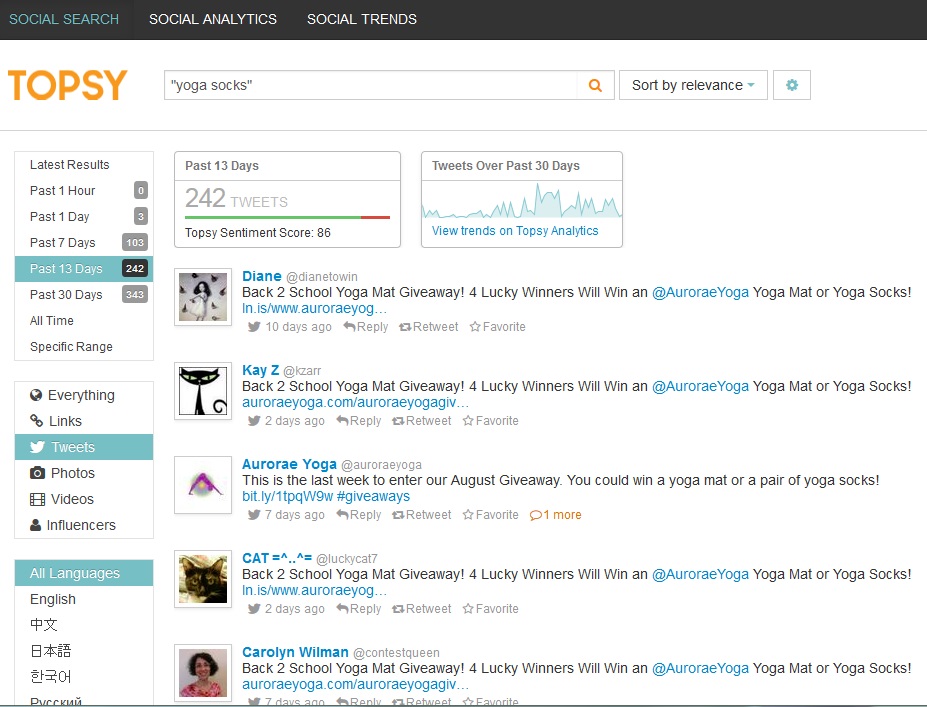This screenshot has width=927, height=707.
Task: Filter tweets to Japanese 日本語
Action: (84, 651)
